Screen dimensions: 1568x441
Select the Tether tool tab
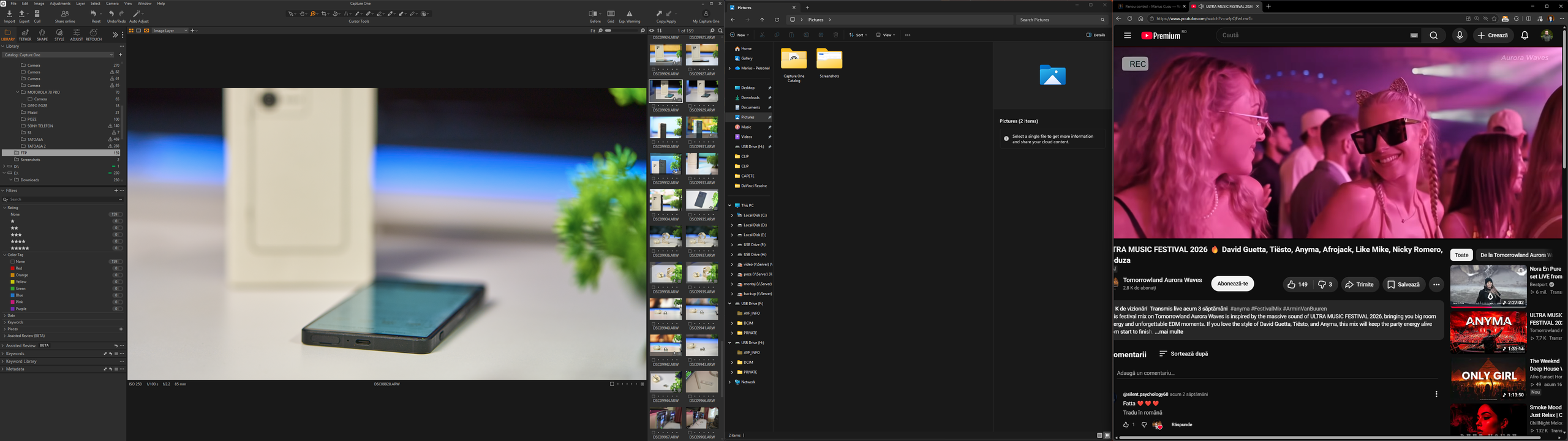pyautogui.click(x=25, y=35)
